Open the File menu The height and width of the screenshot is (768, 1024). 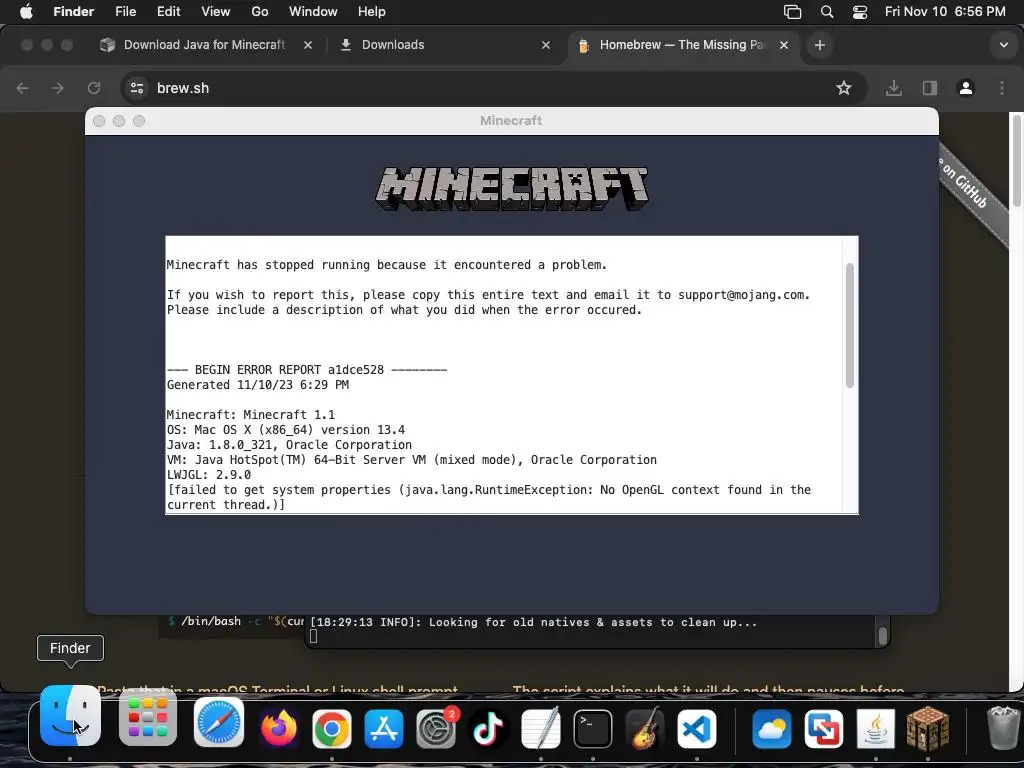coord(125,12)
